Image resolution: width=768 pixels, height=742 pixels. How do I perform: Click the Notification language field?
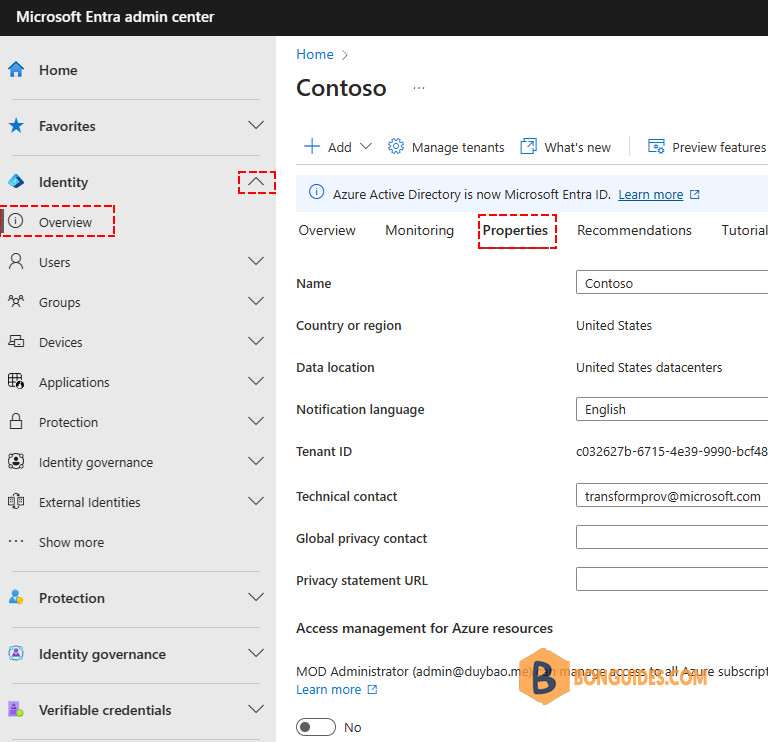click(x=672, y=409)
